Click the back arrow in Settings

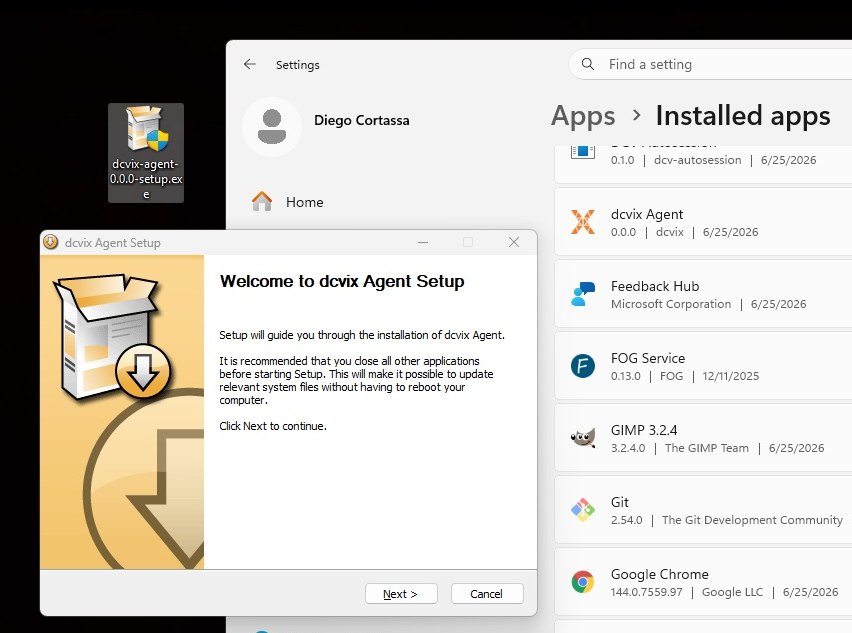click(250, 64)
